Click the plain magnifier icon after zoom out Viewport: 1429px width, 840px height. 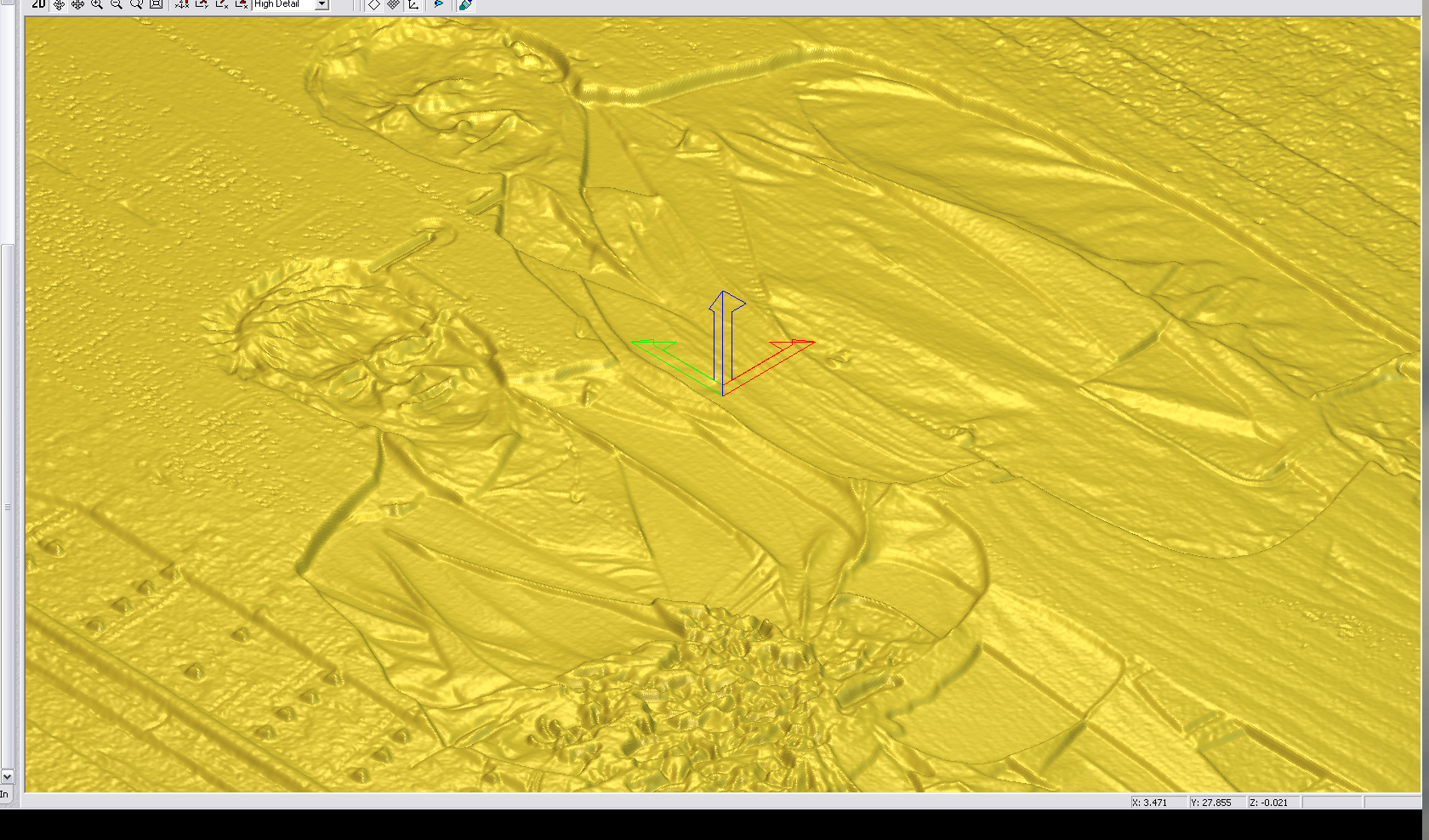pos(136,4)
